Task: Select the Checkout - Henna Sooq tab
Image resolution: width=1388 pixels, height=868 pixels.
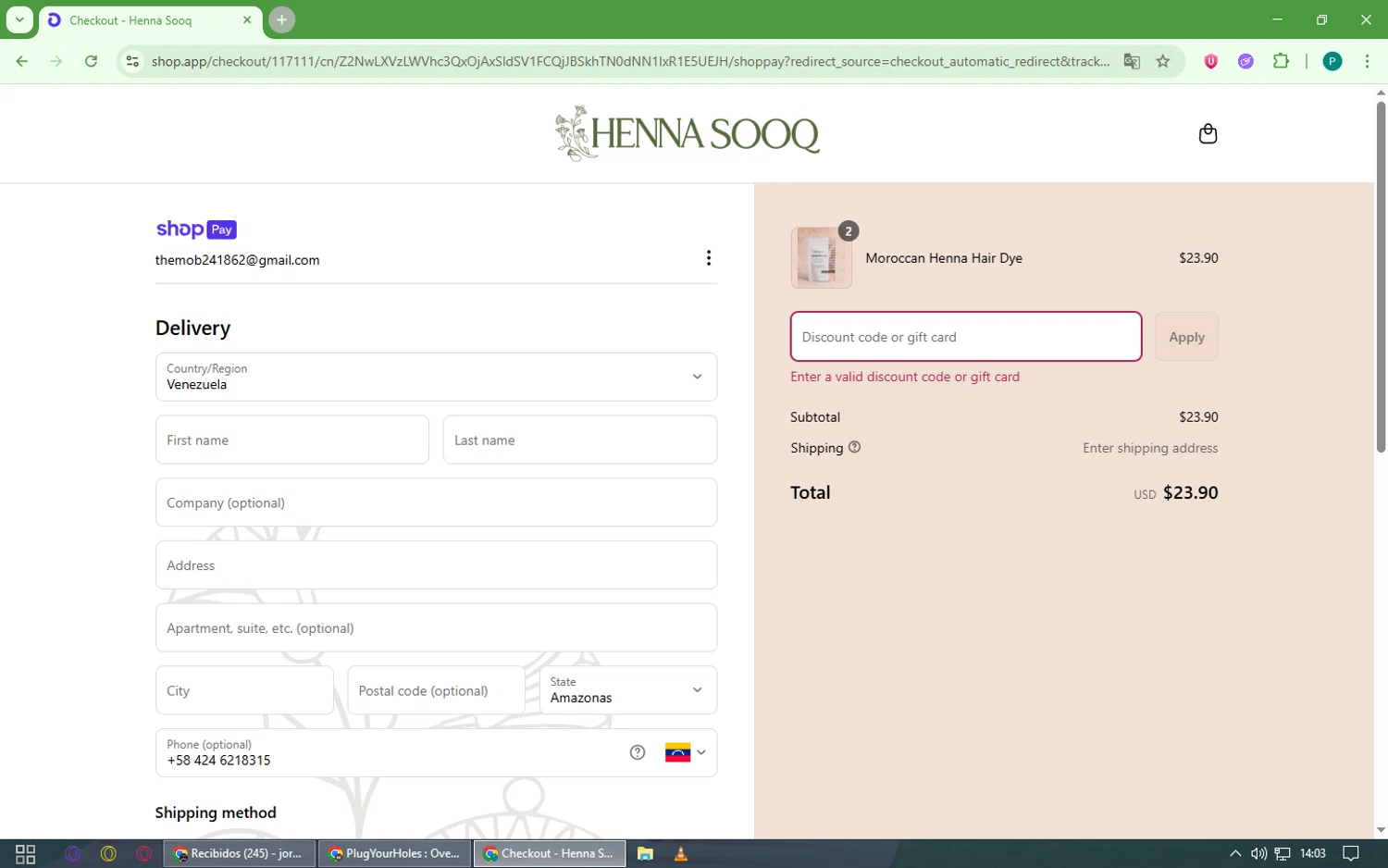Action: click(150, 20)
